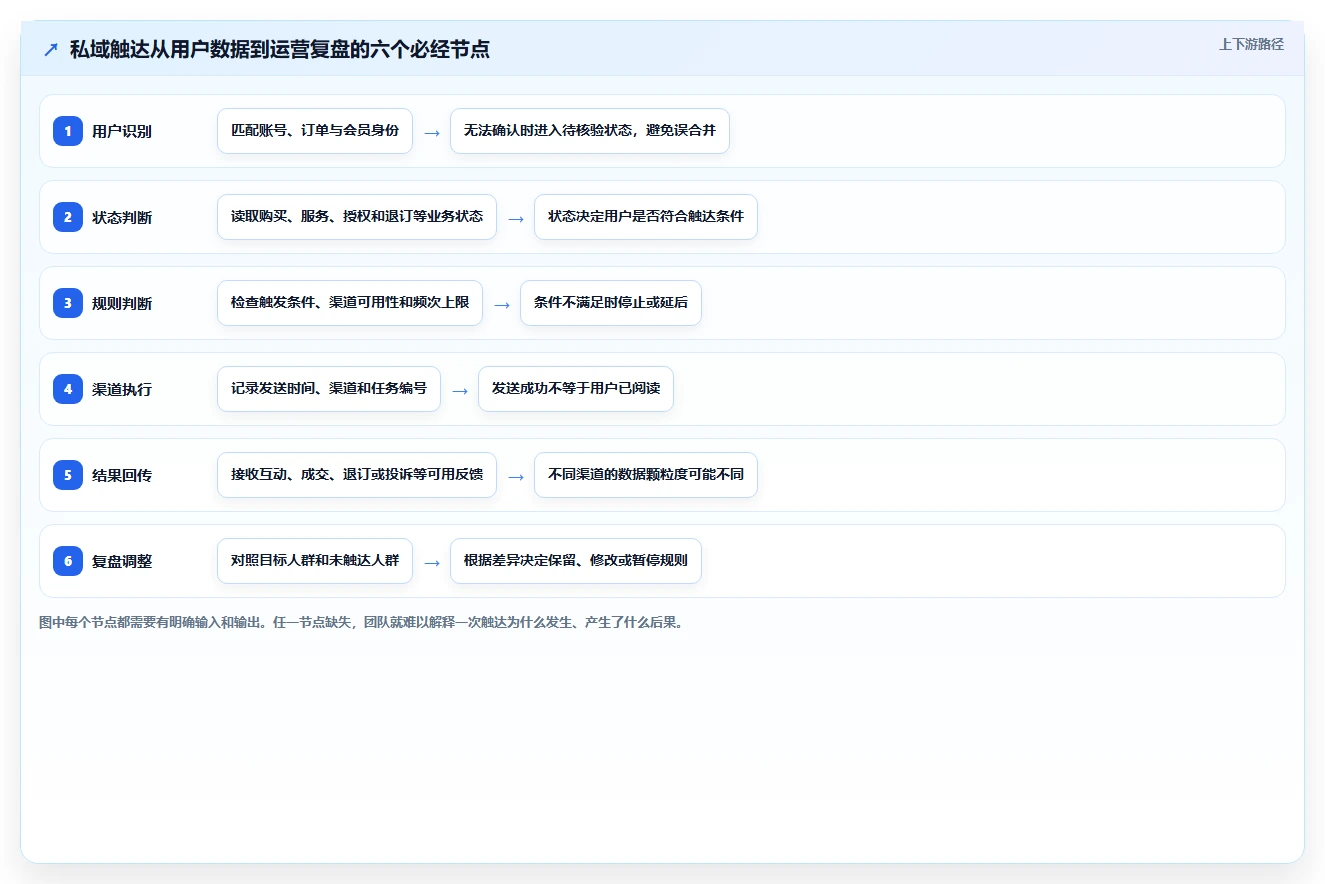The width and height of the screenshot is (1325, 884).
Task: Select the 条件不满足时停止或延后 box
Action: pos(611,303)
